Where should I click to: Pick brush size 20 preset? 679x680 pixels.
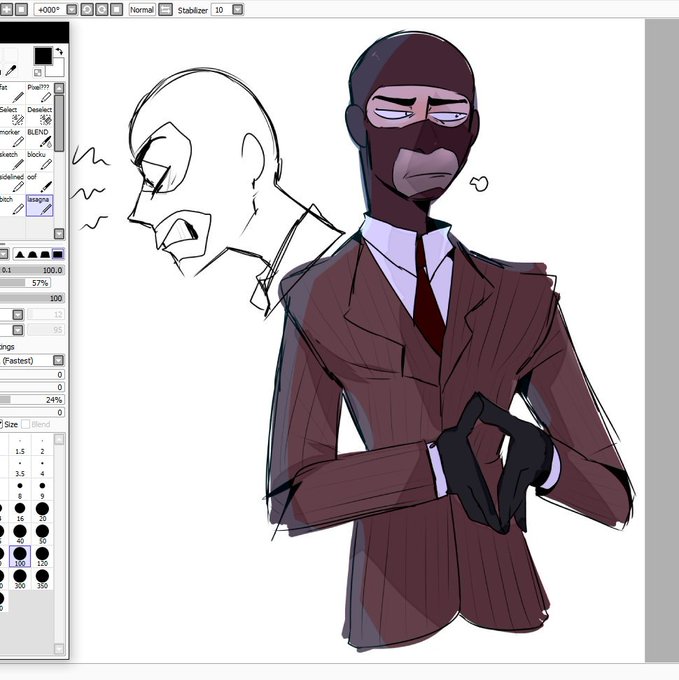pyautogui.click(x=42, y=511)
